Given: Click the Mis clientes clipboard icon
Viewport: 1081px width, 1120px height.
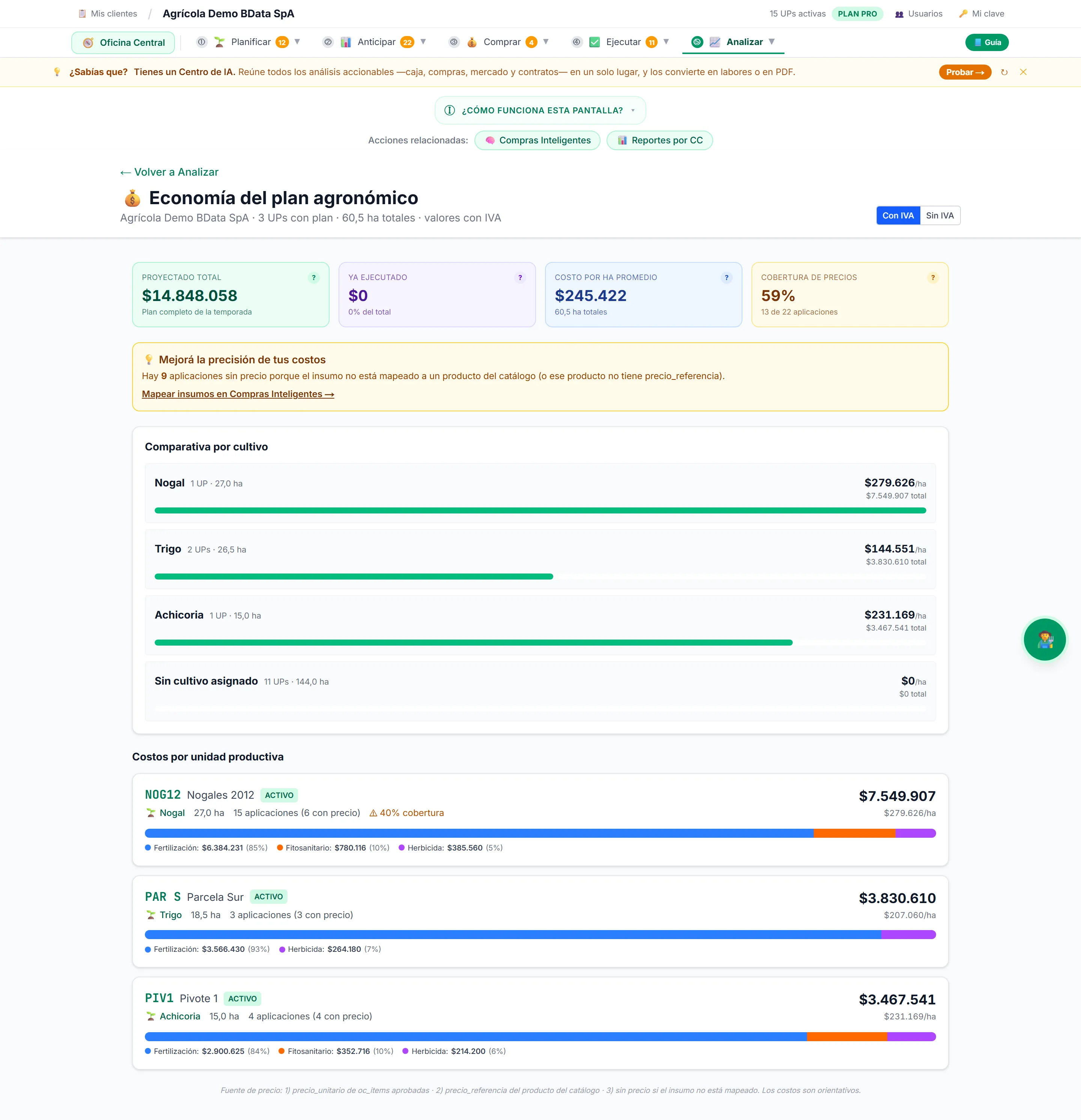Looking at the screenshot, I should coord(82,14).
